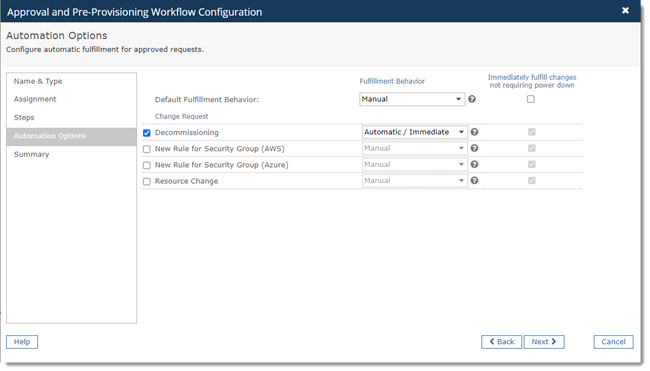Image resolution: width=650 pixels, height=371 pixels.
Task: Go to Name & Type step
Action: [x=71, y=81]
